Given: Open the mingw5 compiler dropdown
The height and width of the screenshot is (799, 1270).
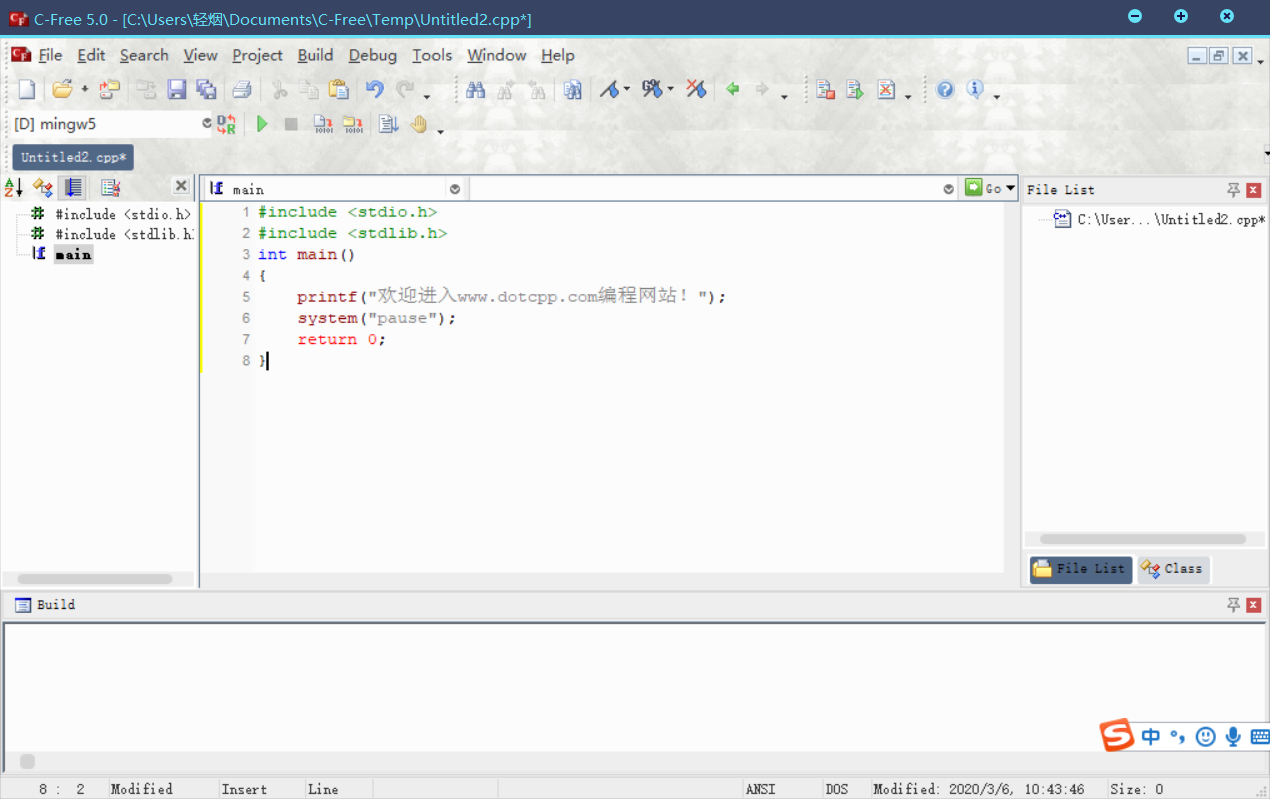Looking at the screenshot, I should [x=207, y=124].
